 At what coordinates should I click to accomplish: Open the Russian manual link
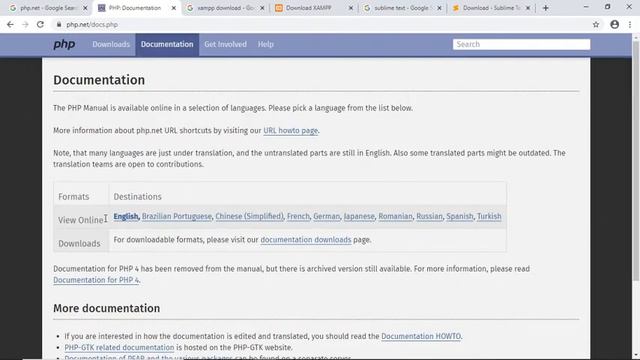429,216
